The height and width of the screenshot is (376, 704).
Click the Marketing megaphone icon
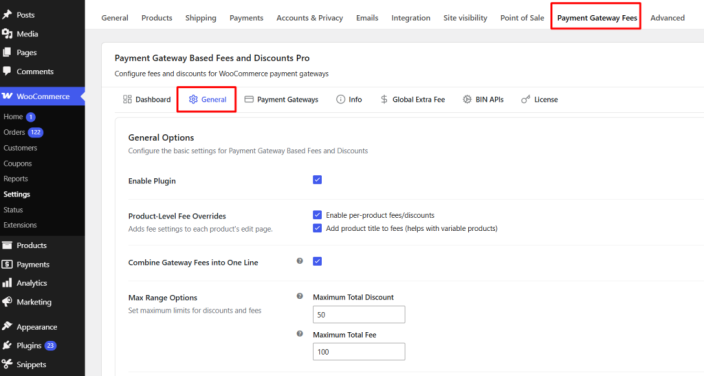click(x=7, y=302)
